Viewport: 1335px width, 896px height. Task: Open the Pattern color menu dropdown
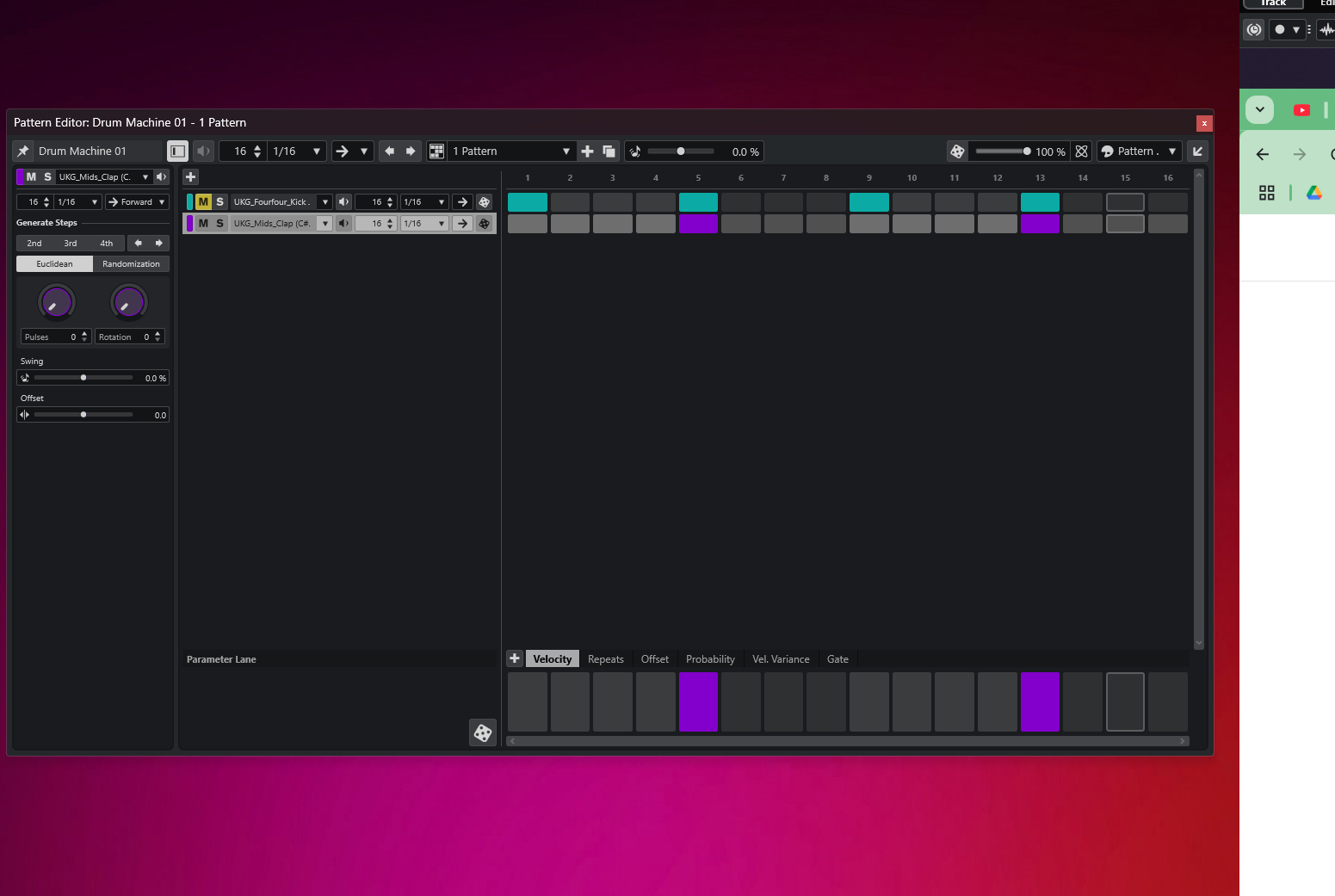pos(1139,151)
